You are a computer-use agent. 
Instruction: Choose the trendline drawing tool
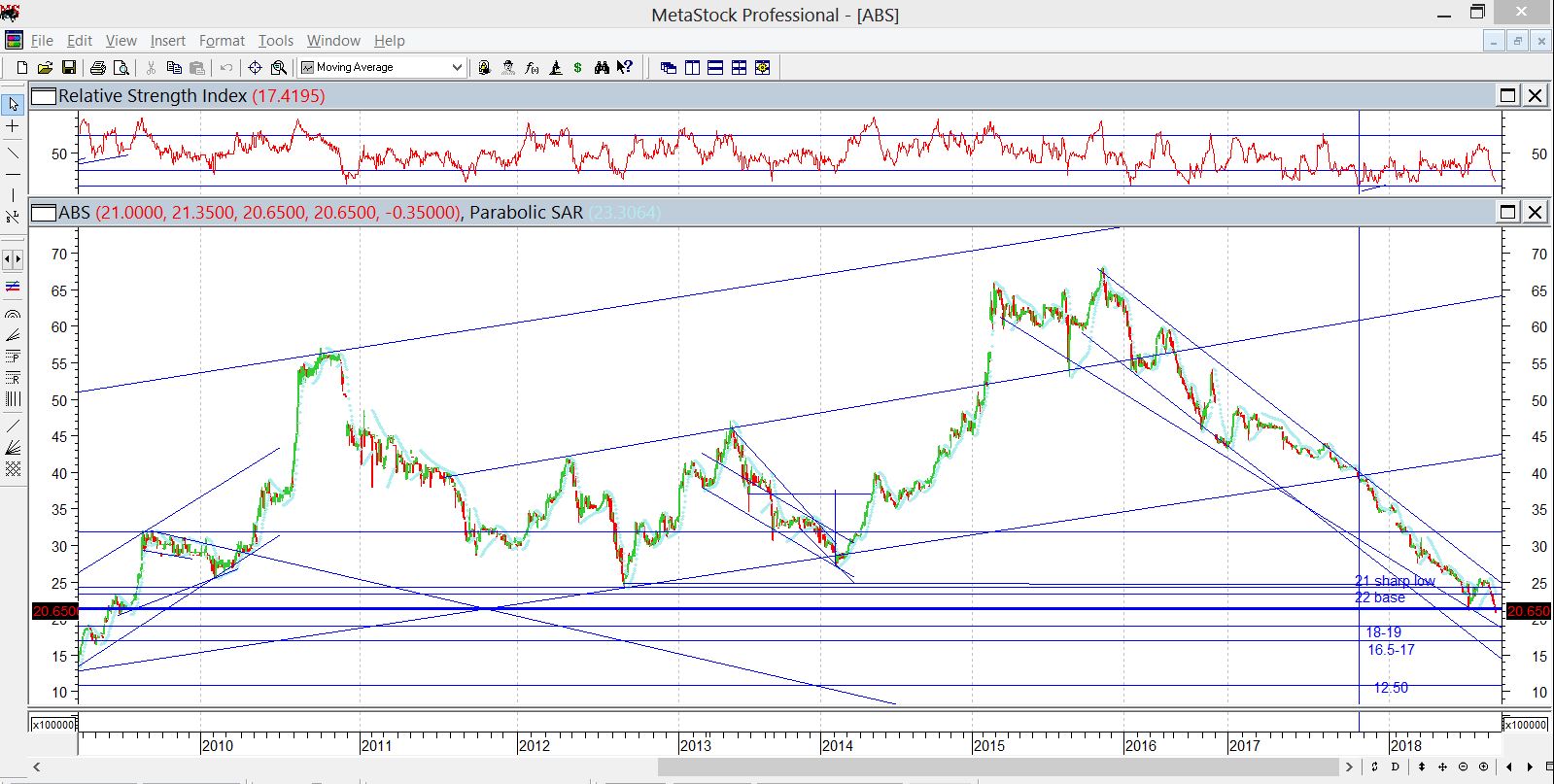pos(13,153)
